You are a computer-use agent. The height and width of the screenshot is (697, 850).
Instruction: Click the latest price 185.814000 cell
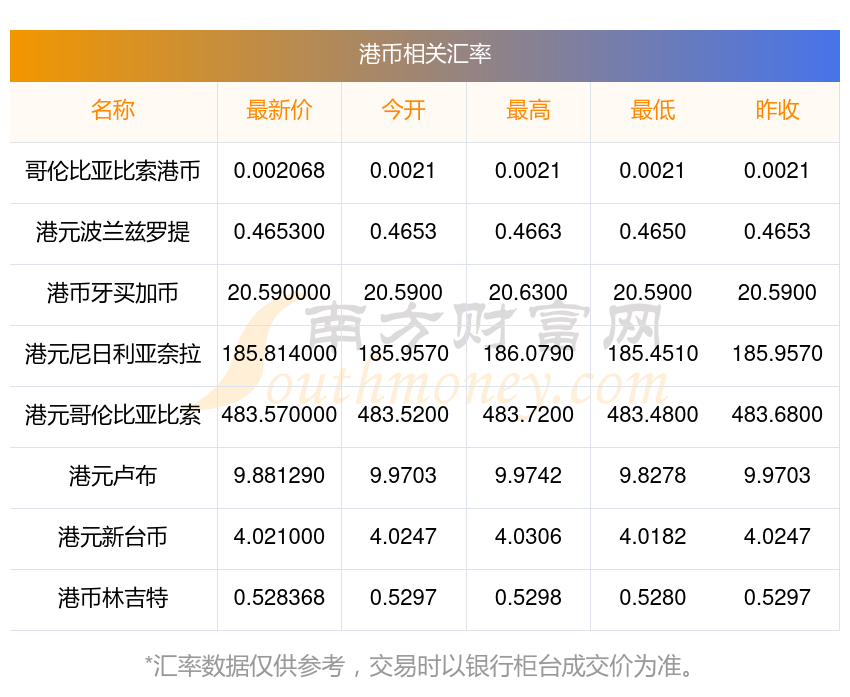click(279, 354)
